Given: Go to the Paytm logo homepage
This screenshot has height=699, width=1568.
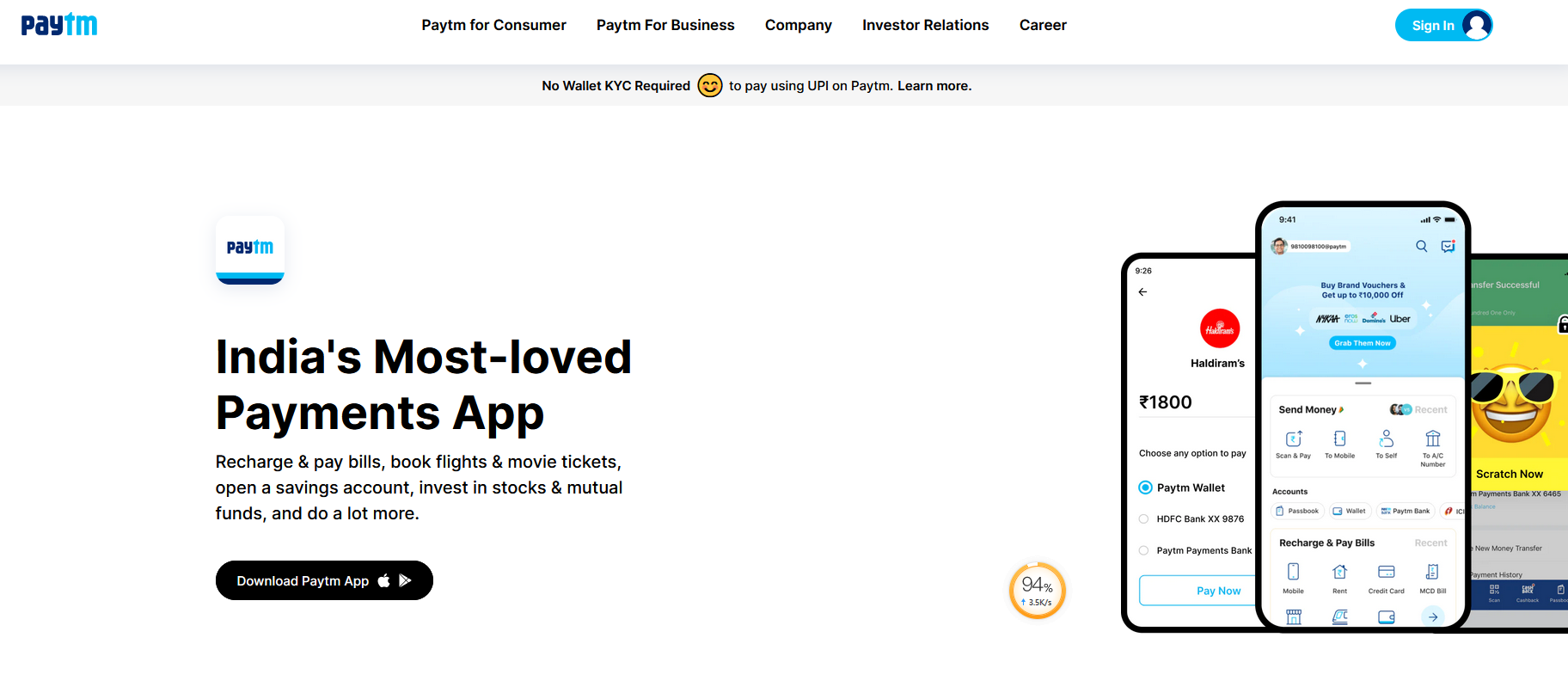Looking at the screenshot, I should [x=59, y=25].
